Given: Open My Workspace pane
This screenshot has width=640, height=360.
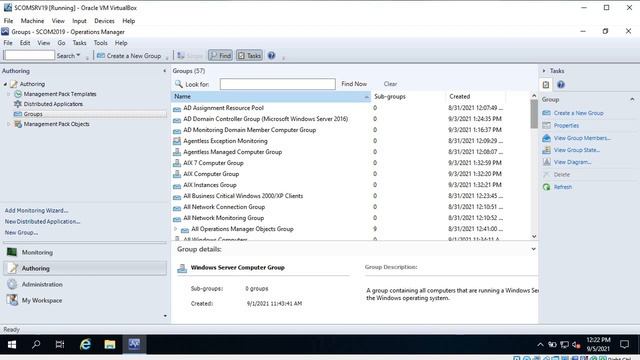Looking at the screenshot, I should [85, 300].
